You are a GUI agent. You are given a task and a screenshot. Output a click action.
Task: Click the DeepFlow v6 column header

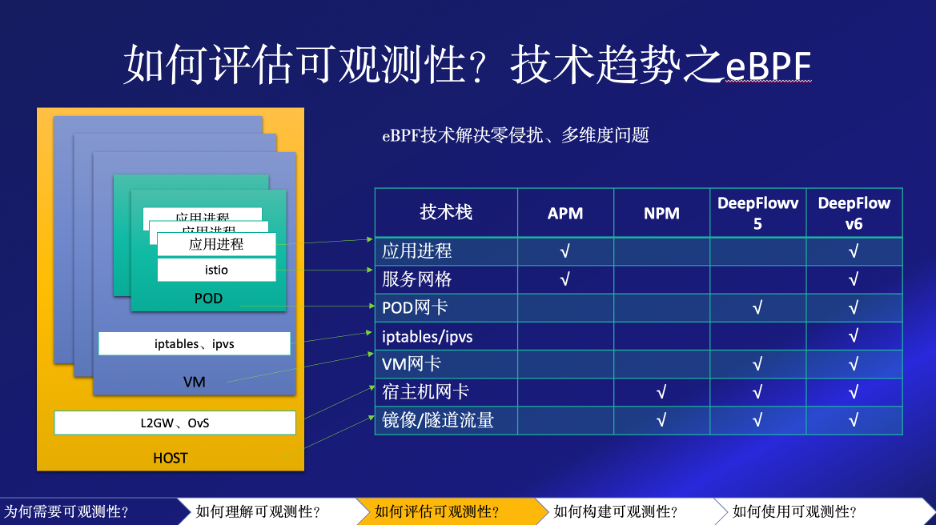point(854,213)
